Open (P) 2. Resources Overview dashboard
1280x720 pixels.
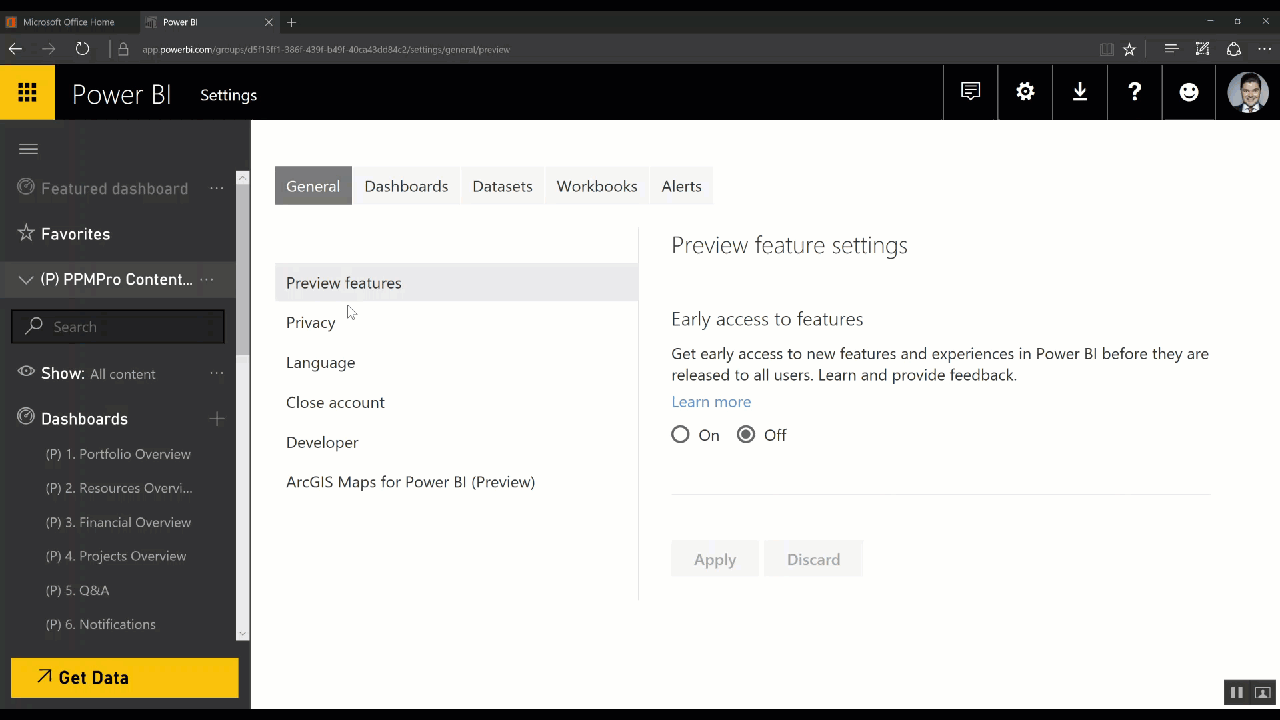point(119,488)
